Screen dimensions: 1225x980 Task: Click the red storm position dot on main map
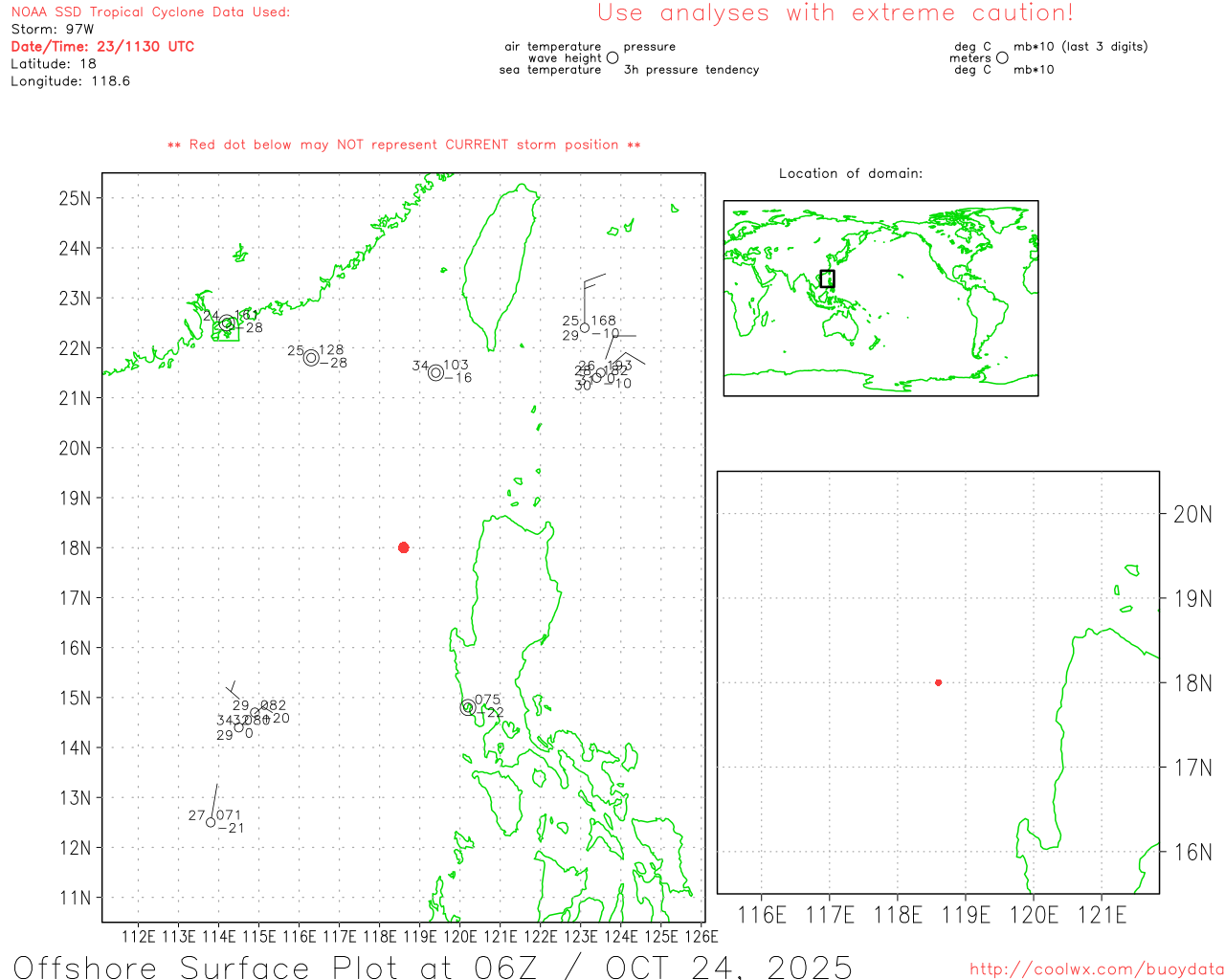tap(403, 547)
